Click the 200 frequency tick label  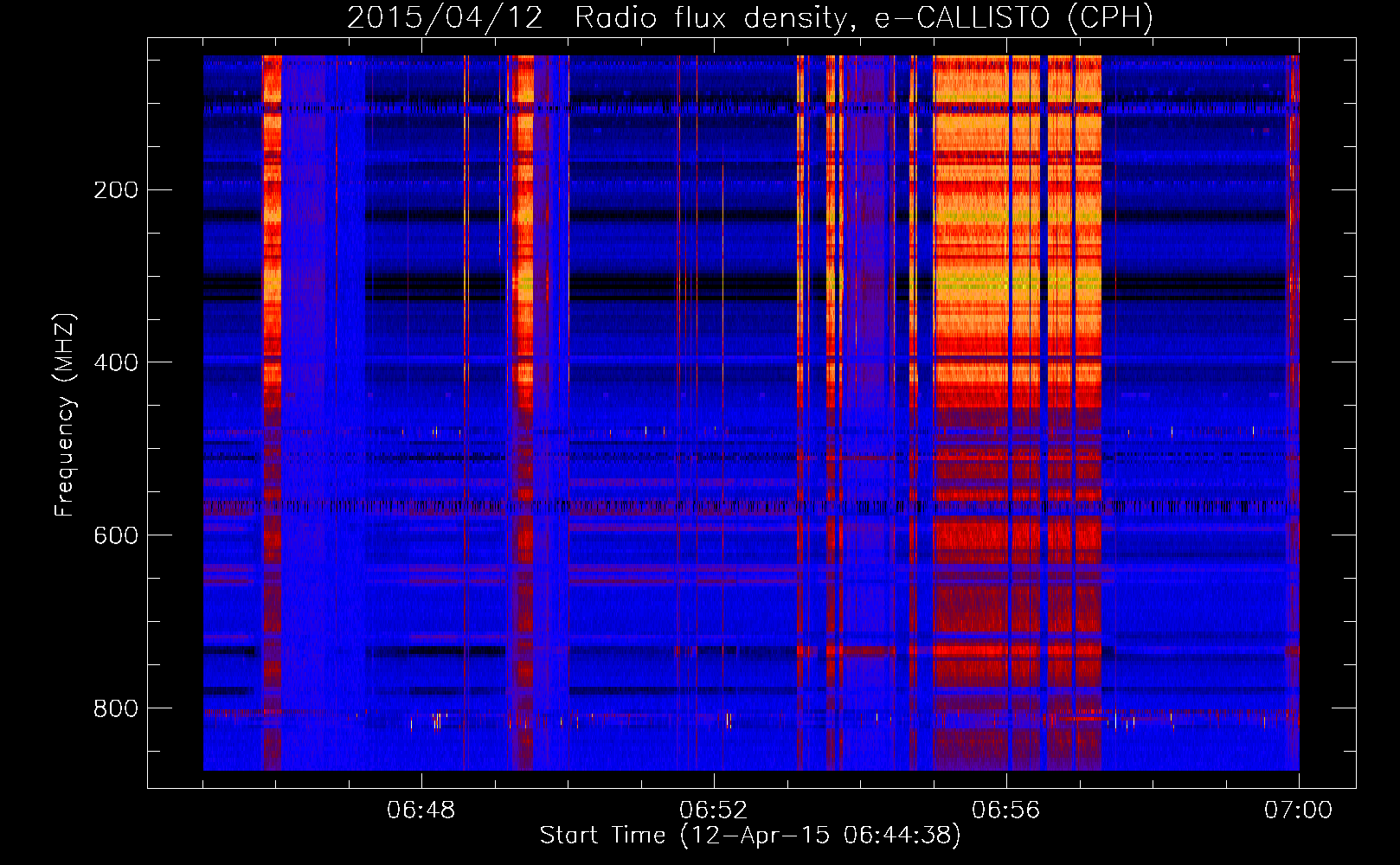(x=116, y=189)
